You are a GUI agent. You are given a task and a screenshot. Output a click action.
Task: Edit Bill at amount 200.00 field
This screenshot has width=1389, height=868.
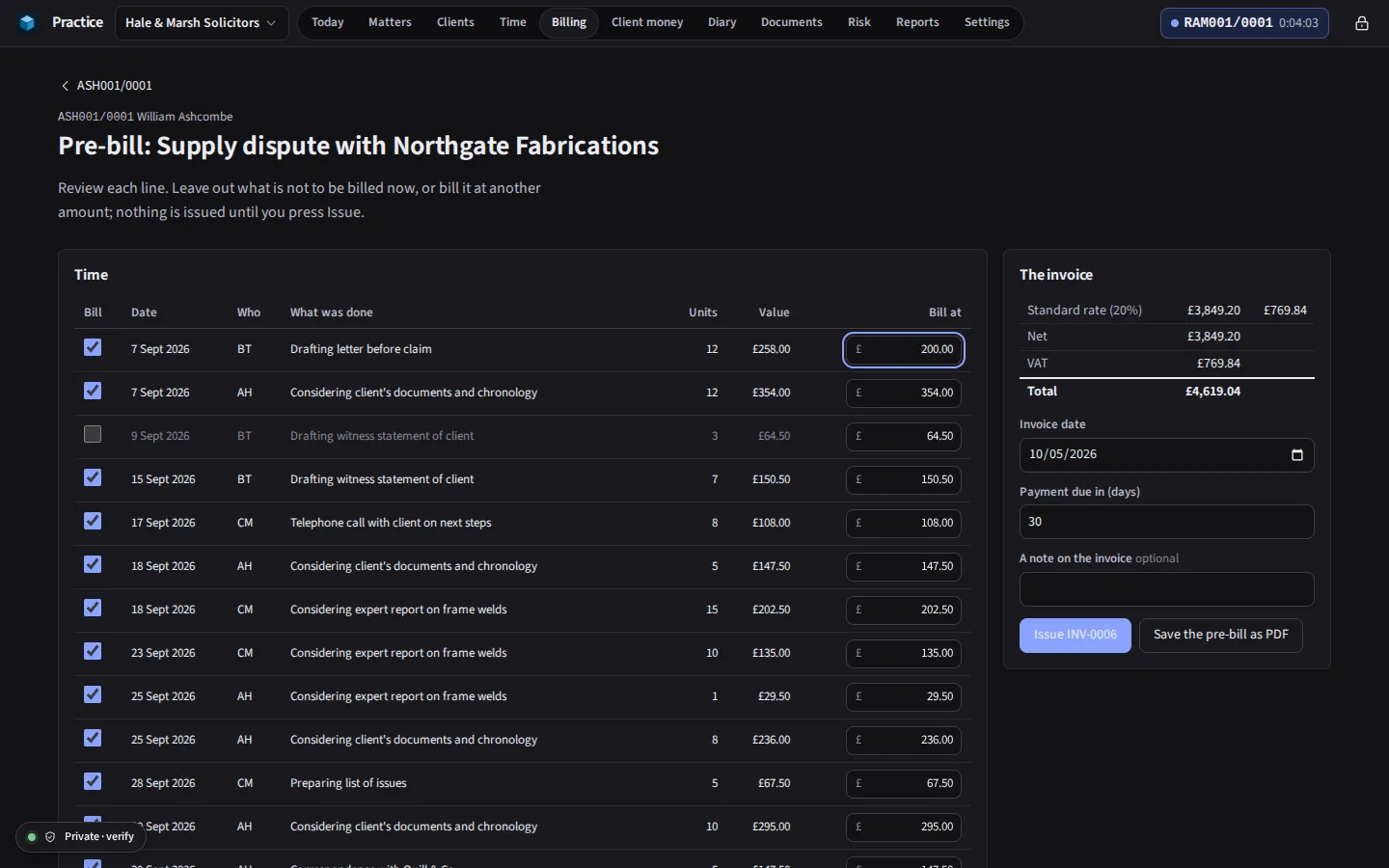904,350
